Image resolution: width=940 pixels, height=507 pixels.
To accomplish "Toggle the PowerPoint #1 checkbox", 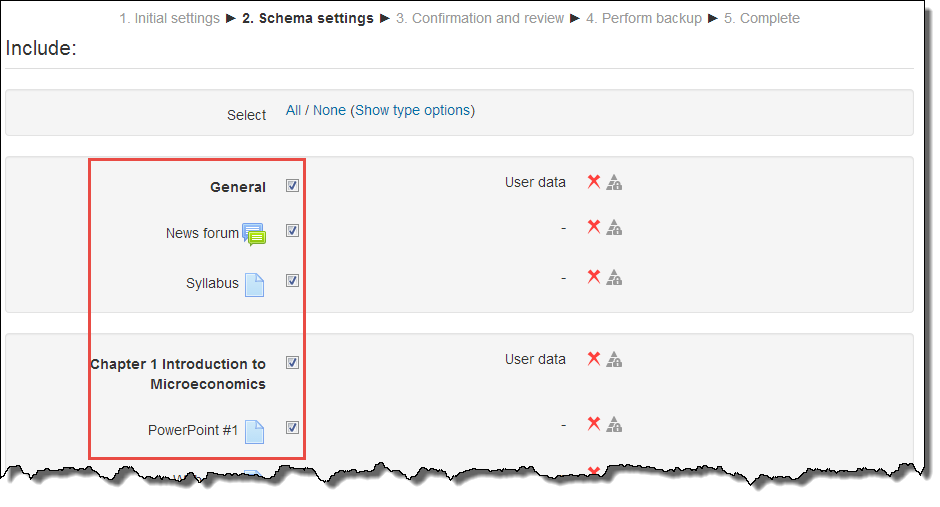I will 292,428.
